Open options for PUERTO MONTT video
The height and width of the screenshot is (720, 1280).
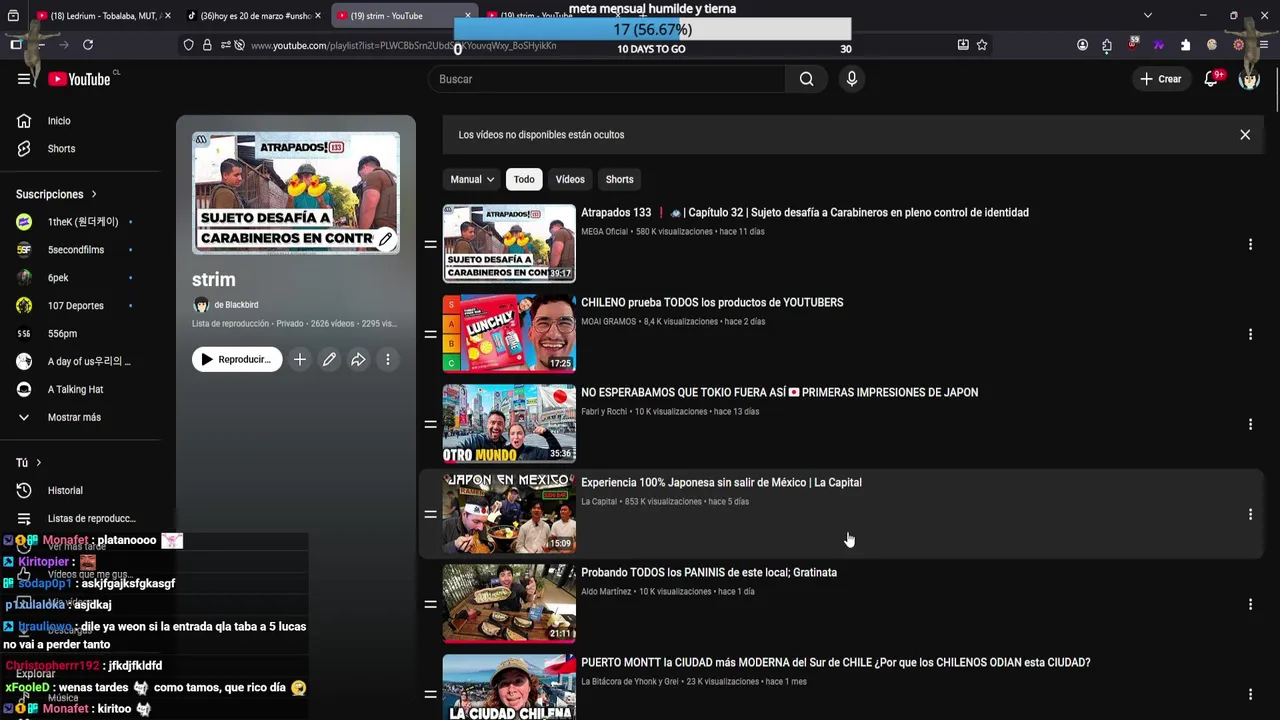point(1250,694)
